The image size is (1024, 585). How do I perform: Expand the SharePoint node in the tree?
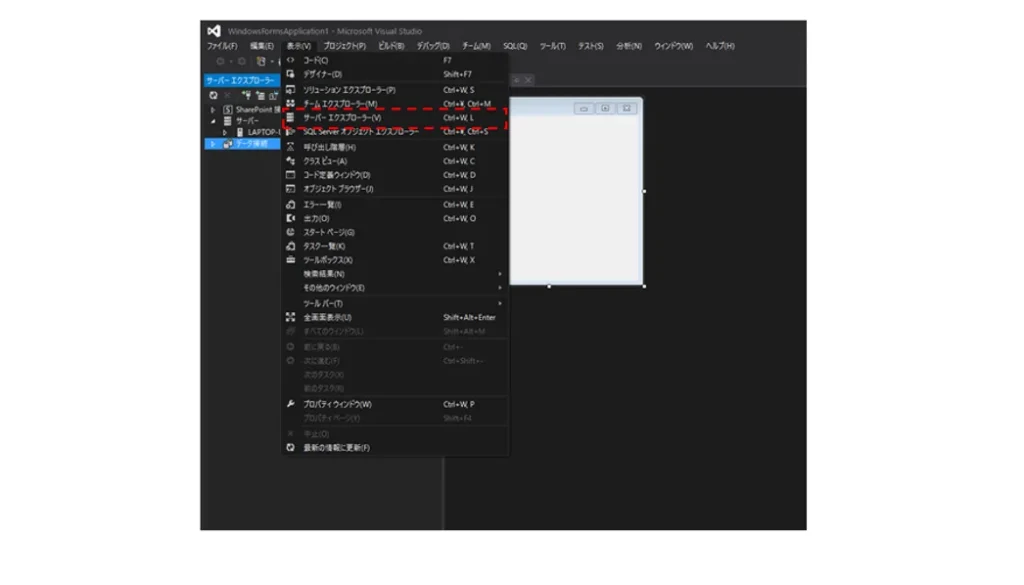point(213,109)
